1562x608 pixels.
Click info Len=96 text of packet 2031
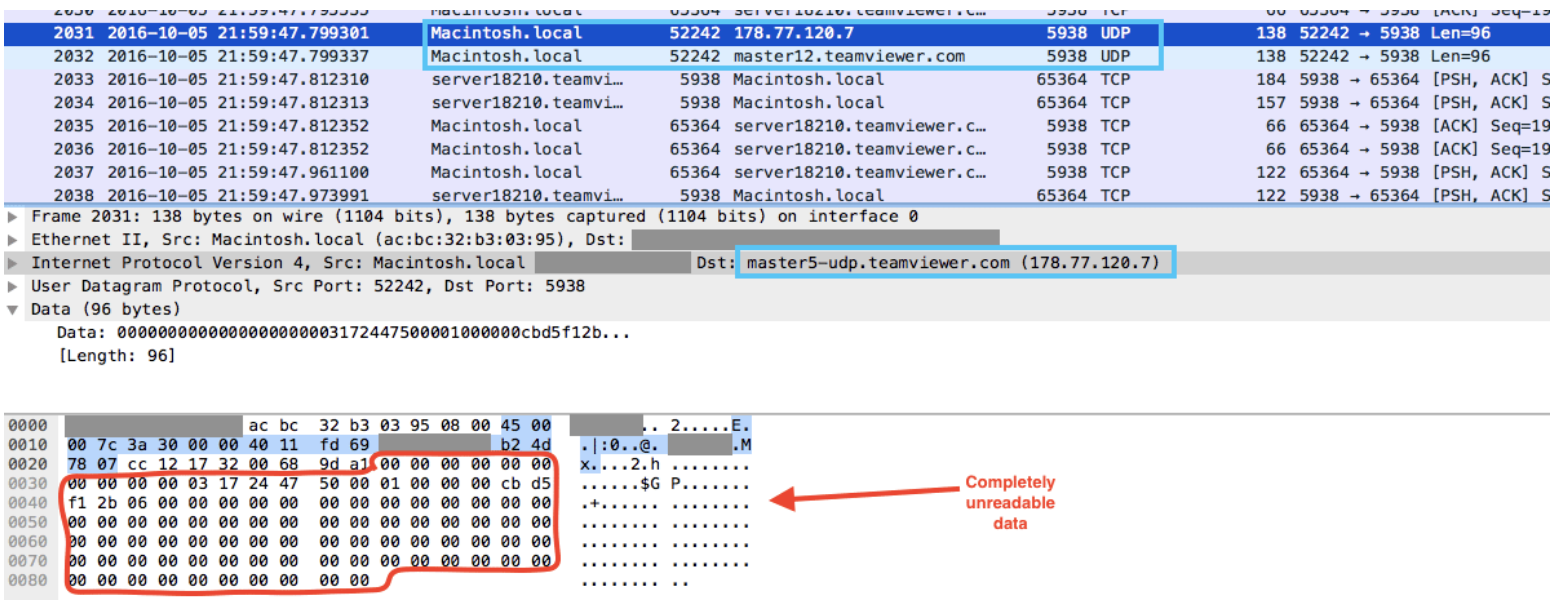coord(1460,33)
